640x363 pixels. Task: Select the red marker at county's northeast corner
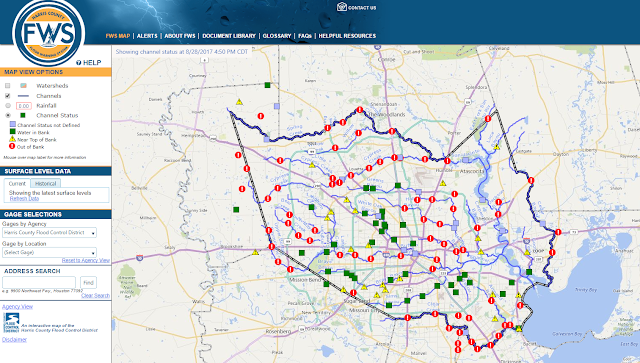(x=488, y=119)
